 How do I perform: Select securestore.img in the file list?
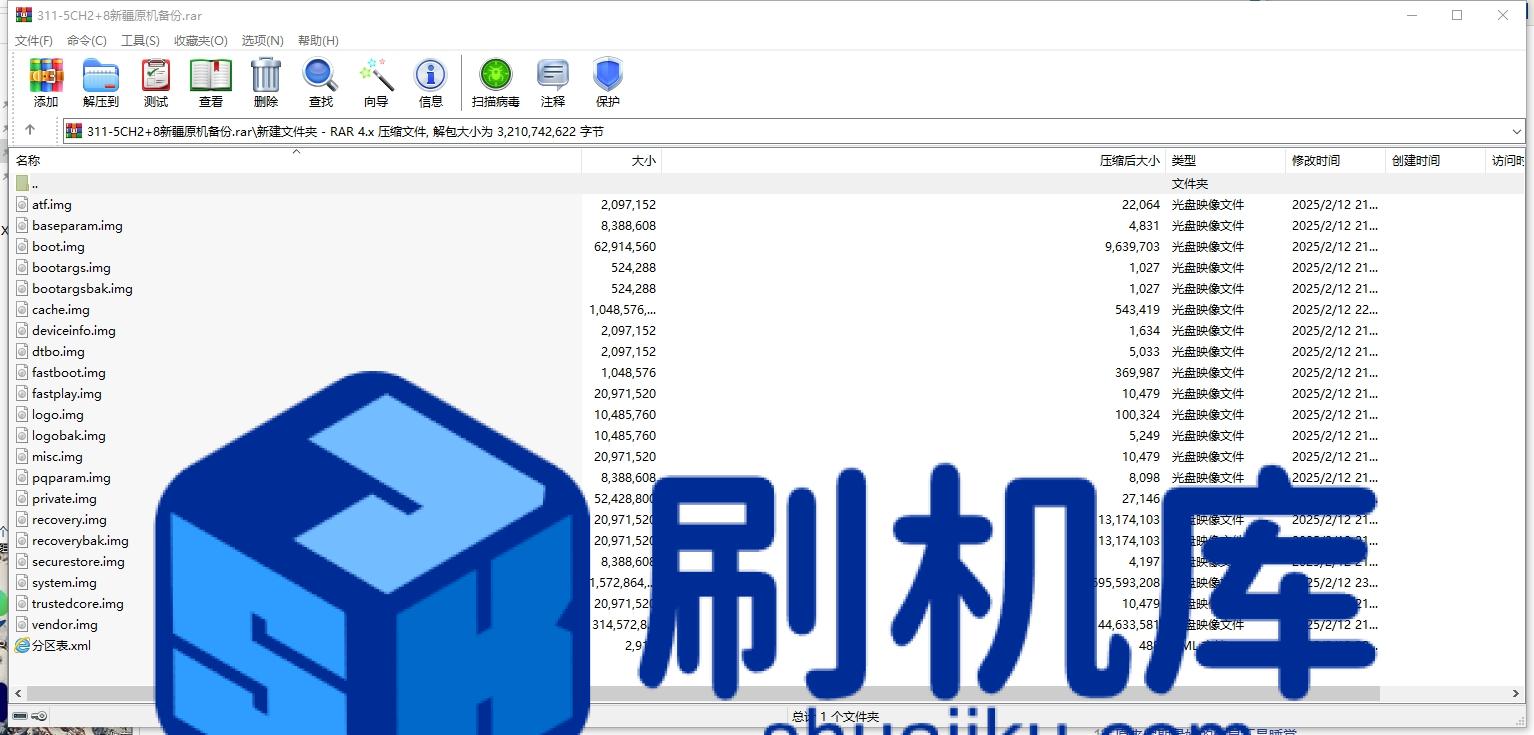click(78, 561)
